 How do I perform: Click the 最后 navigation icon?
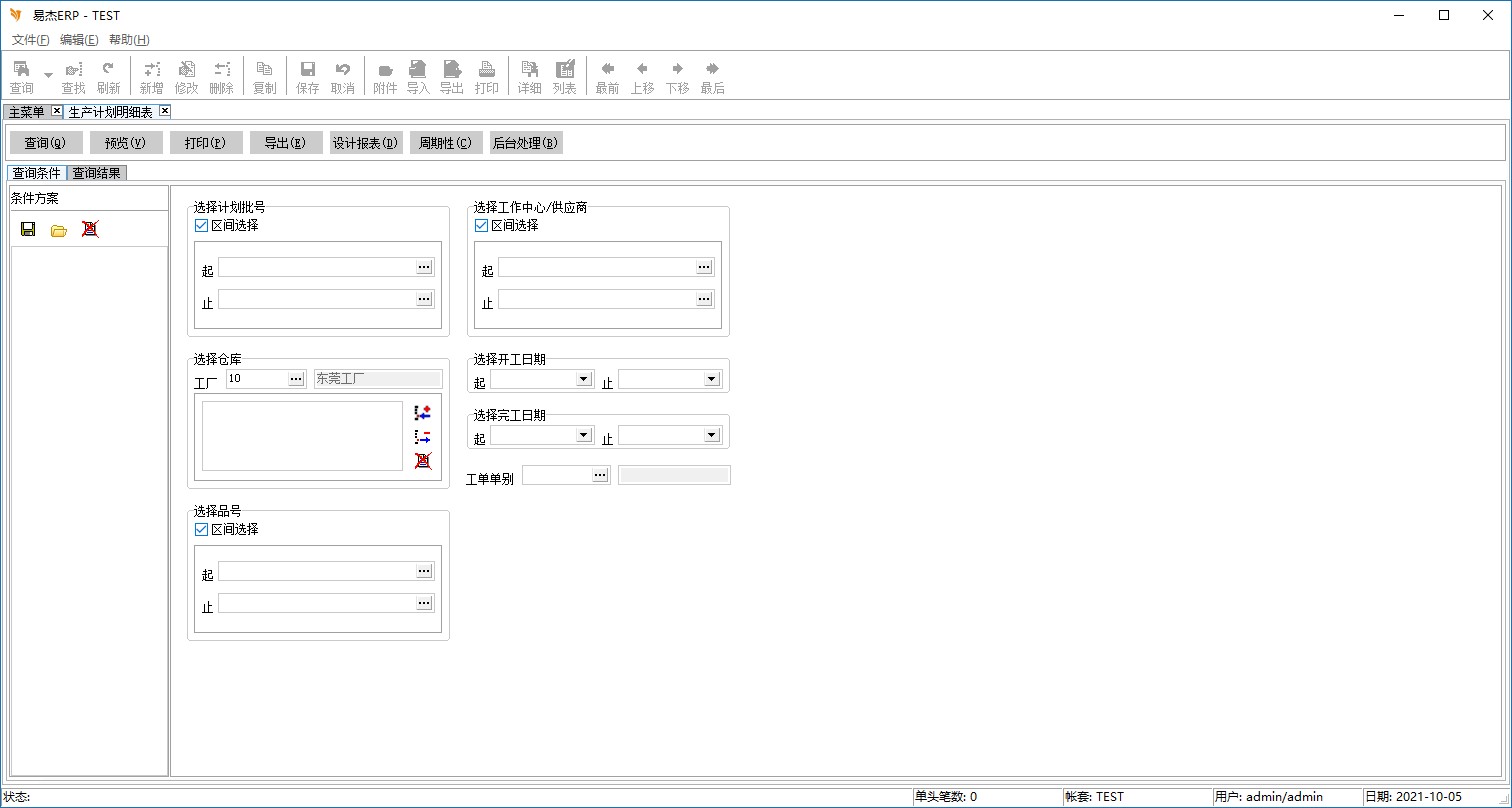pos(712,76)
